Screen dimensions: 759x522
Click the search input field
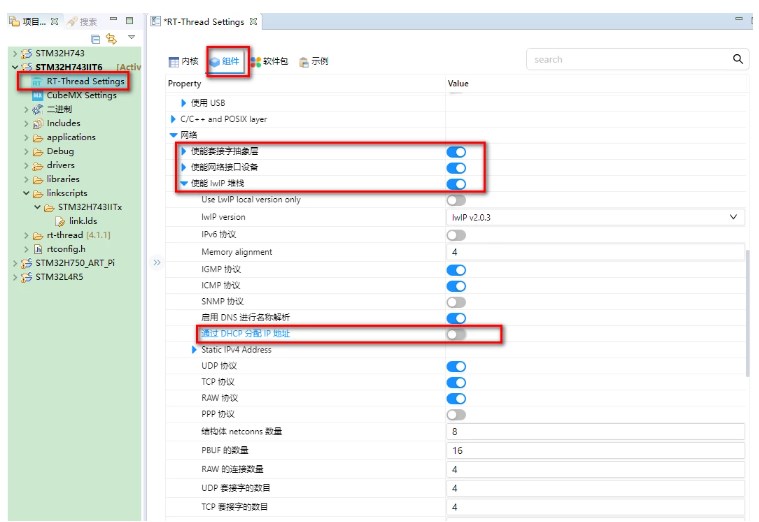coord(627,60)
